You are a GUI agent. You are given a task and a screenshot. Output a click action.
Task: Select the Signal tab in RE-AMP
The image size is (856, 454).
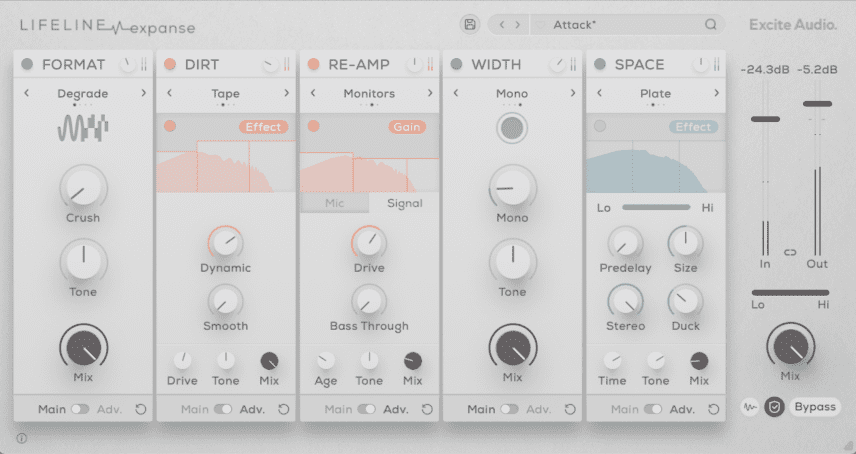tap(405, 203)
